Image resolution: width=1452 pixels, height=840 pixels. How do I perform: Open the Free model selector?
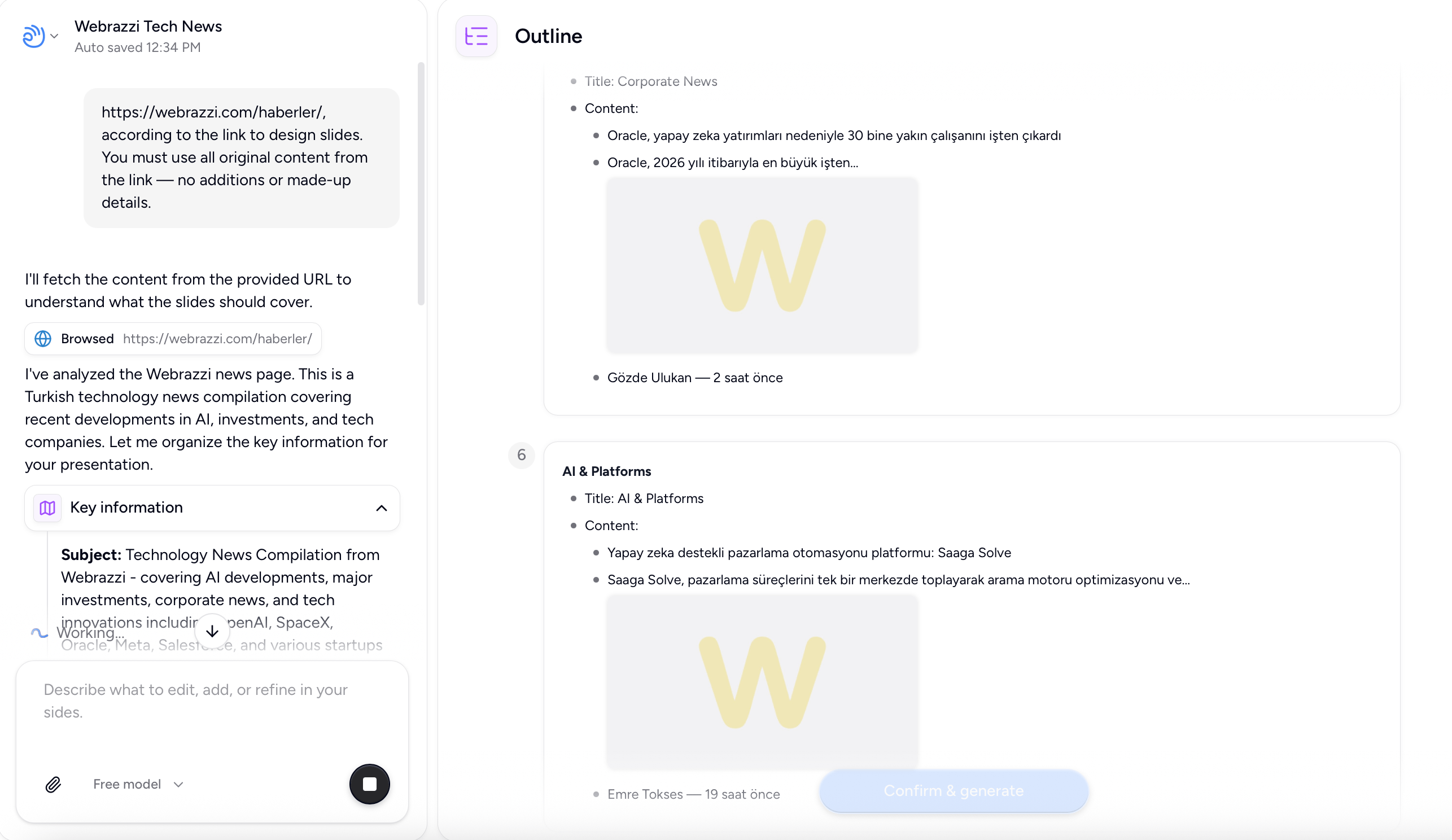138,784
